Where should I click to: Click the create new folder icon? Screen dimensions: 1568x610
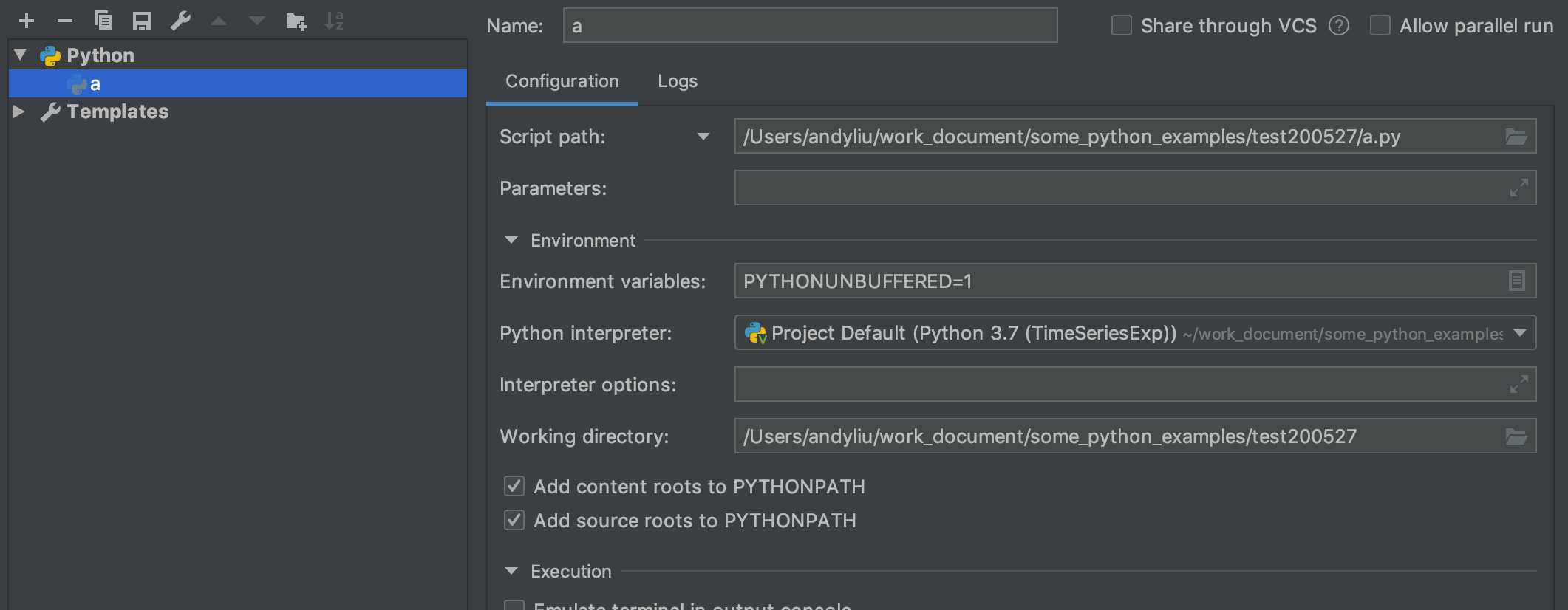[x=296, y=21]
